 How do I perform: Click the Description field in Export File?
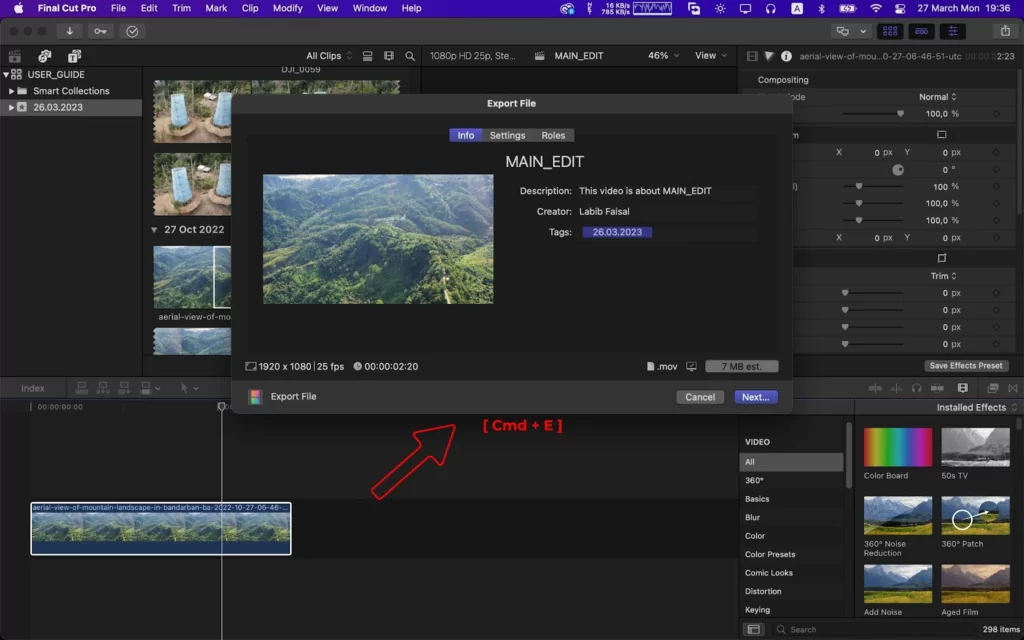(x=667, y=191)
